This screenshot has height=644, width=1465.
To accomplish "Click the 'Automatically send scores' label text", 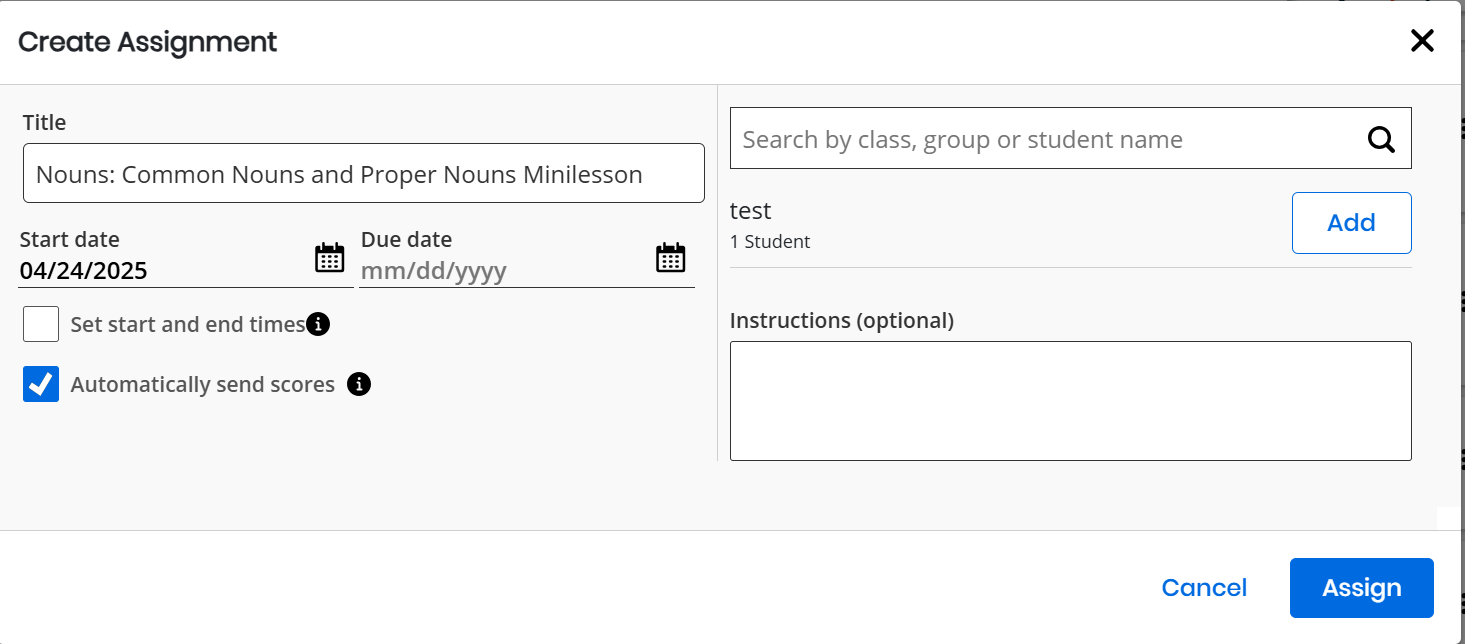I will coord(202,385).
